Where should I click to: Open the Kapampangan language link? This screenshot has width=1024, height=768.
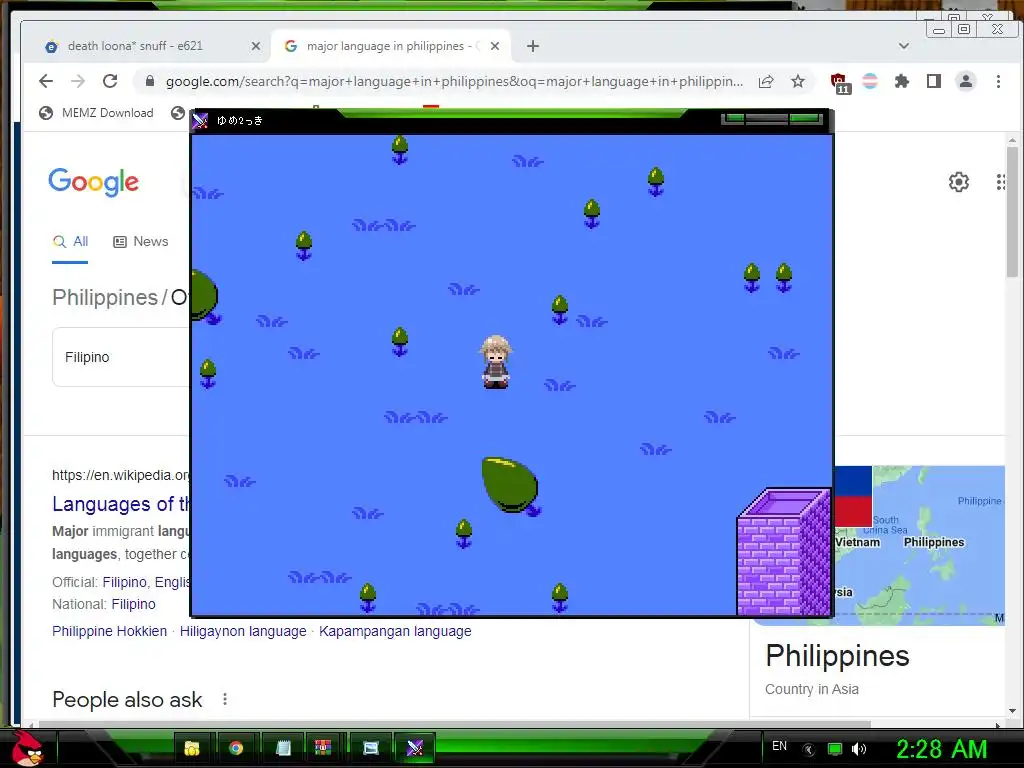(x=395, y=632)
